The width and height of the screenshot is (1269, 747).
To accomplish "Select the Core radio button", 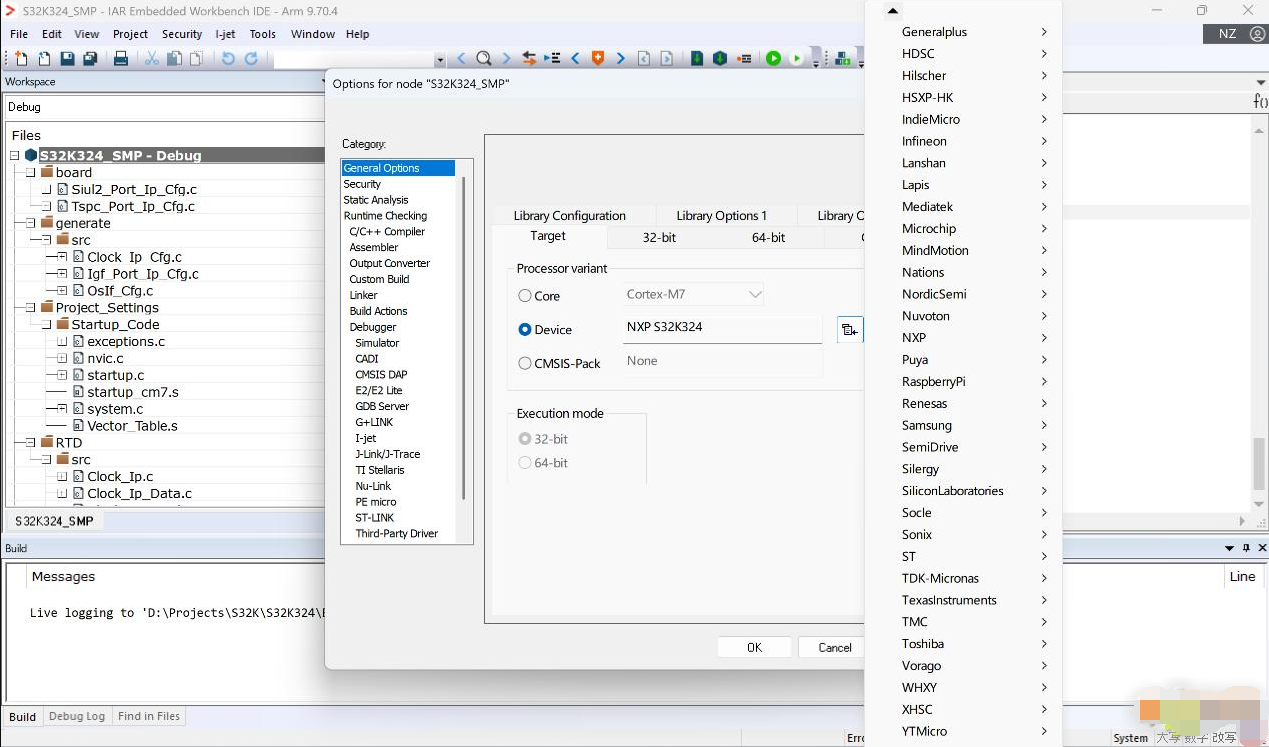I will tap(525, 296).
